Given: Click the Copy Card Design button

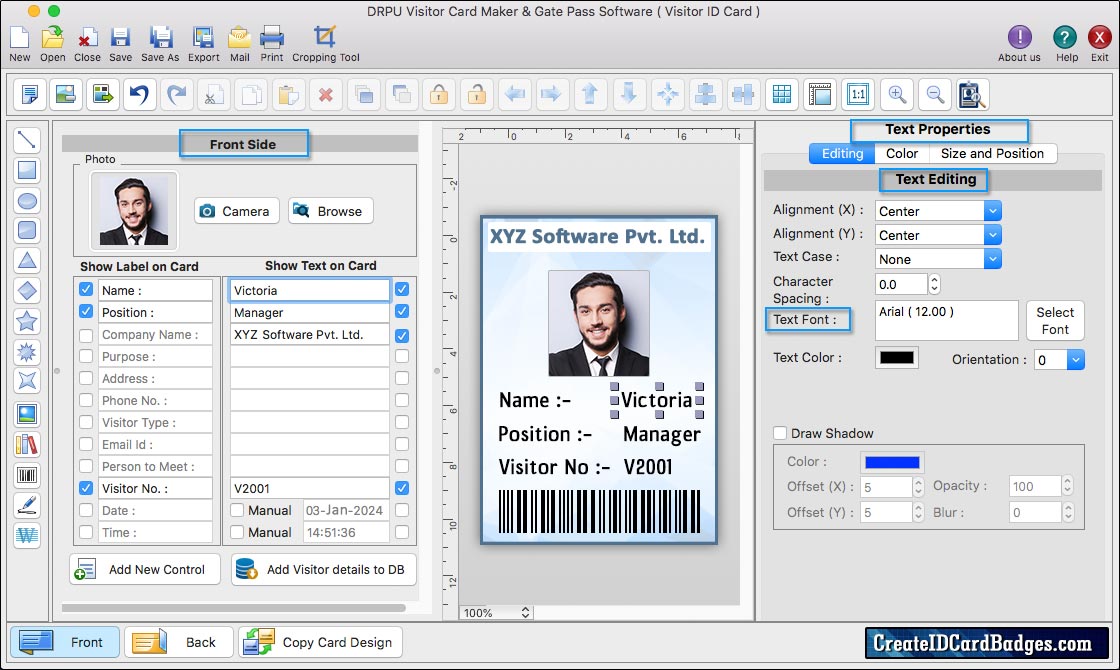Looking at the screenshot, I should click(x=321, y=642).
